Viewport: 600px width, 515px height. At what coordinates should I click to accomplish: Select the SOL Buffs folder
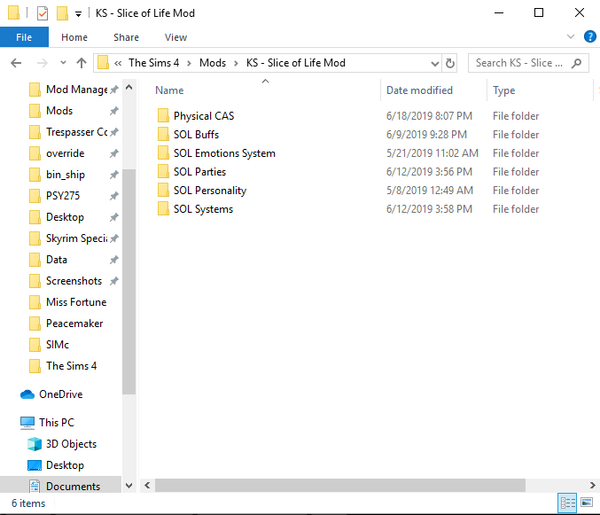(196, 135)
